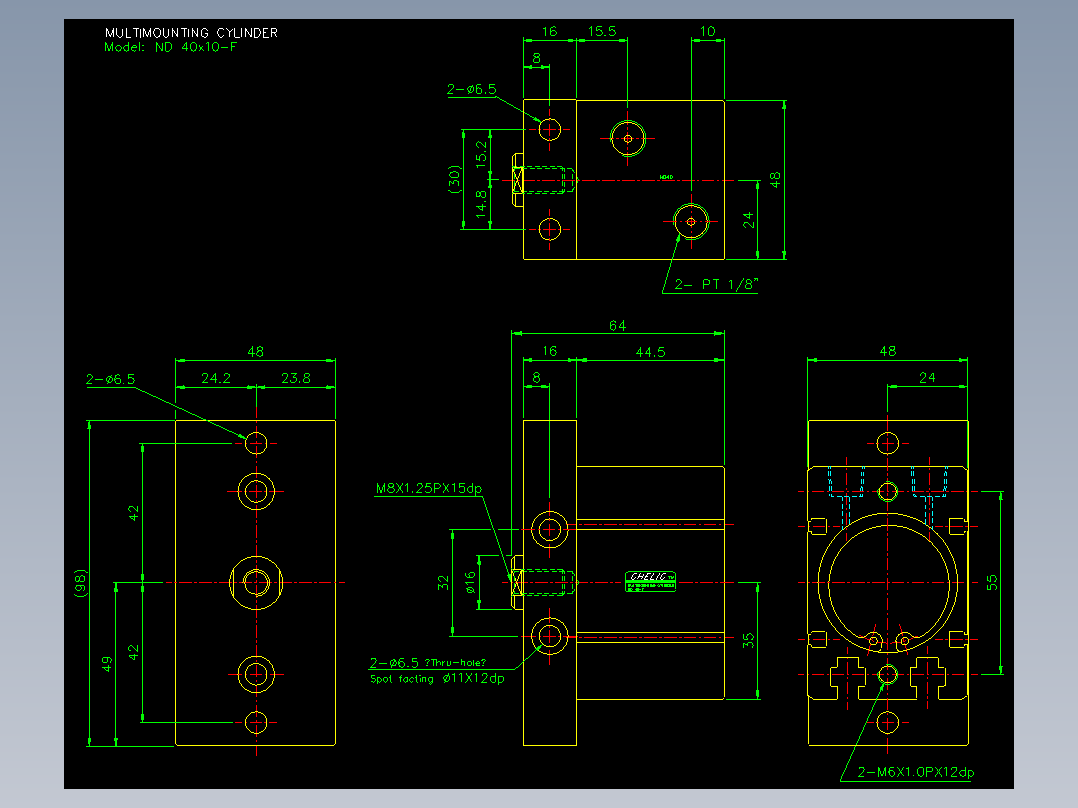Click the ø16 diameter dimension

click(x=470, y=582)
